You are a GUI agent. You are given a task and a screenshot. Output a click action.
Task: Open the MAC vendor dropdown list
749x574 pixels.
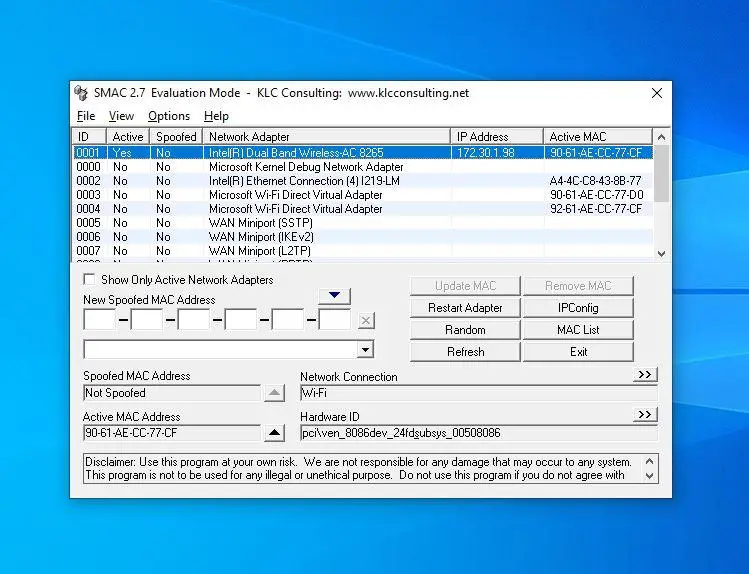tap(366, 350)
